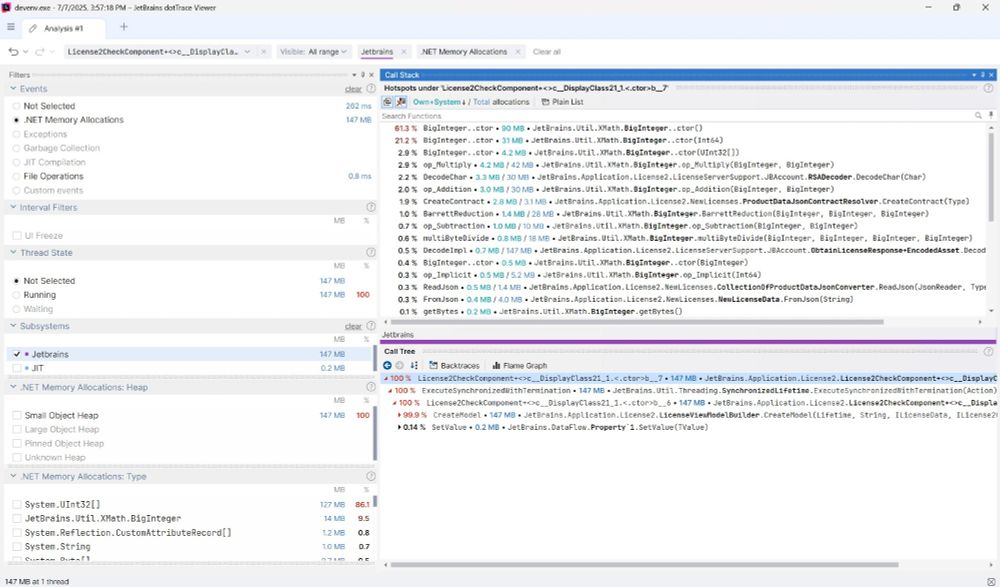Expand the SetValue call tree node
This screenshot has width=1000, height=587.
click(400, 427)
